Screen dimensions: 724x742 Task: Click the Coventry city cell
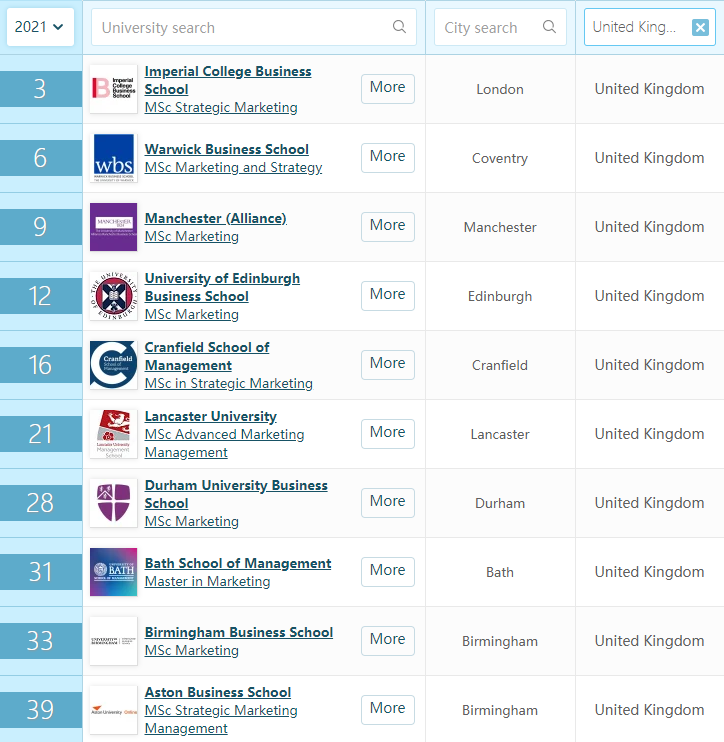coord(500,159)
